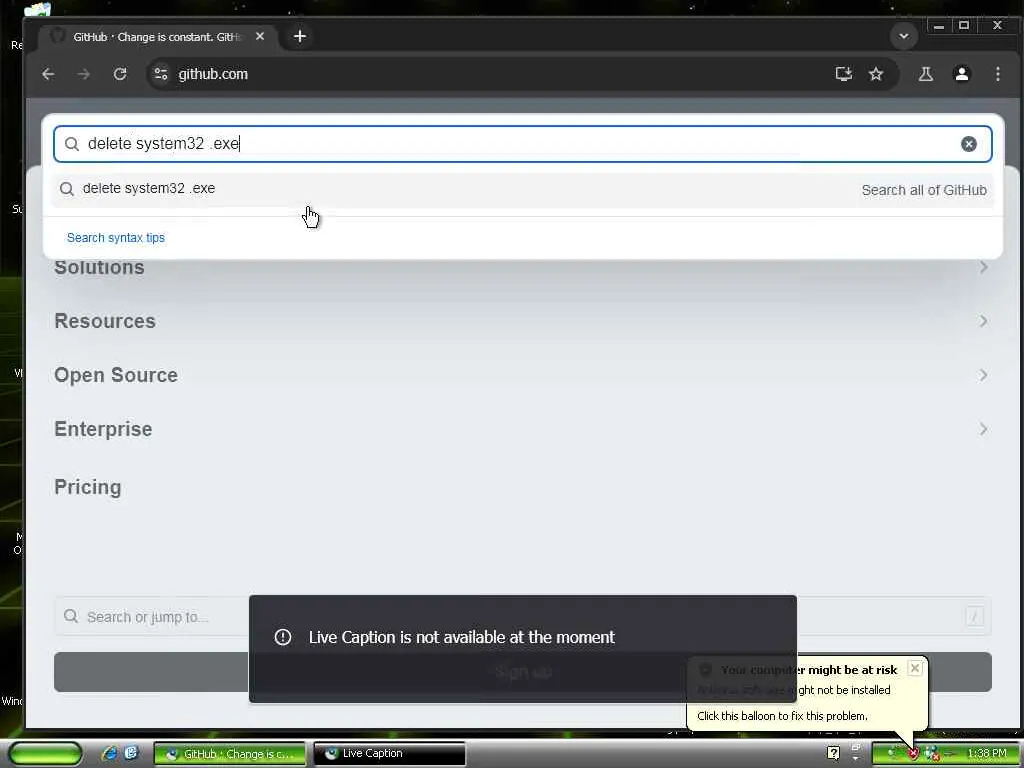
Task: Open site information icon in address bar
Action: (161, 74)
